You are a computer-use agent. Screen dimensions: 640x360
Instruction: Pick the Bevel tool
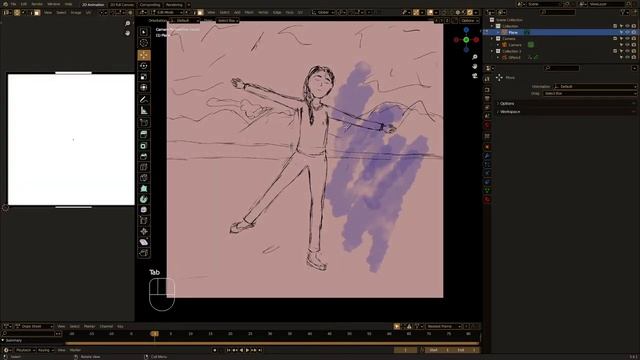(x=144, y=156)
